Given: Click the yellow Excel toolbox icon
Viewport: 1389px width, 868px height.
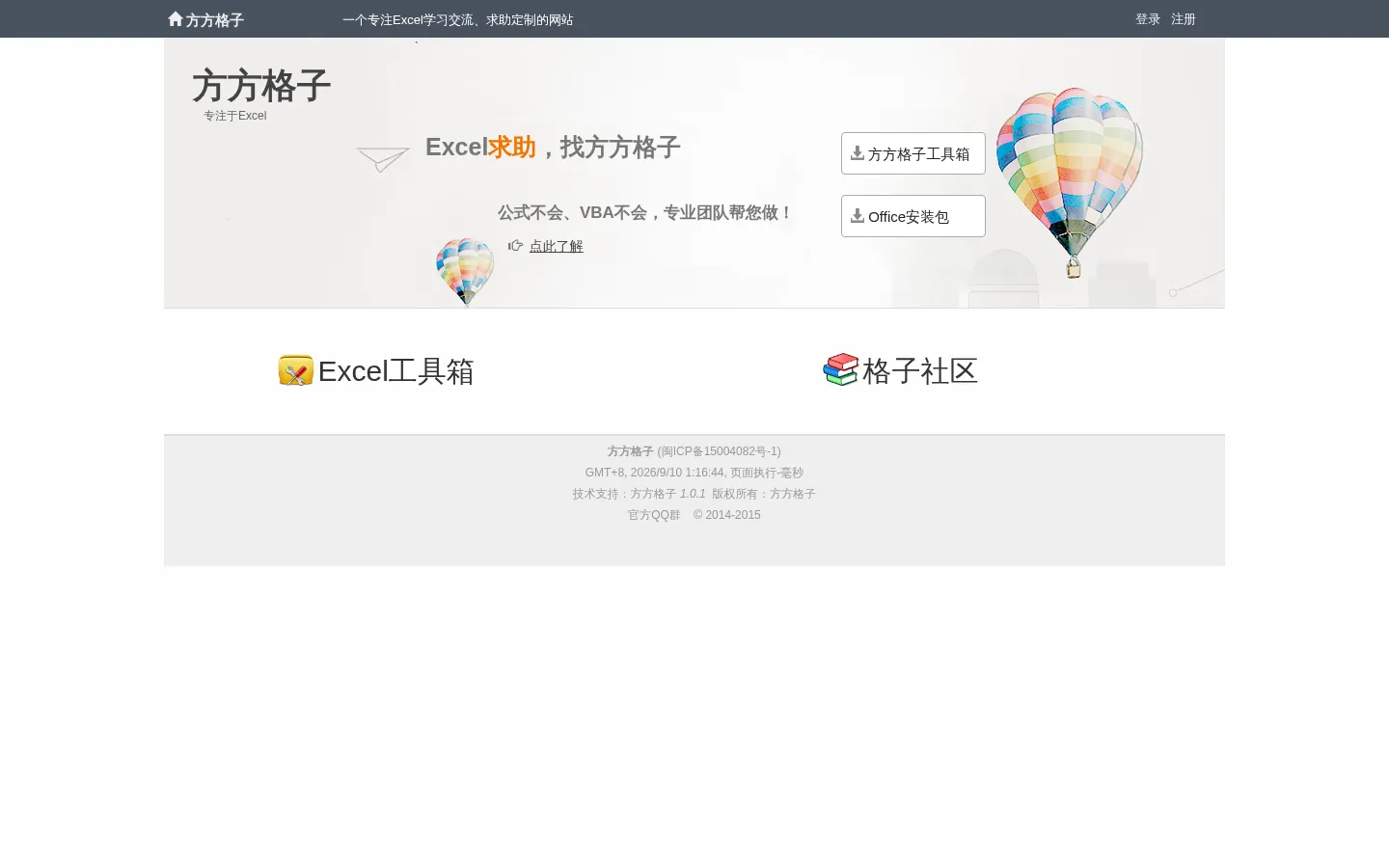Looking at the screenshot, I should point(296,370).
